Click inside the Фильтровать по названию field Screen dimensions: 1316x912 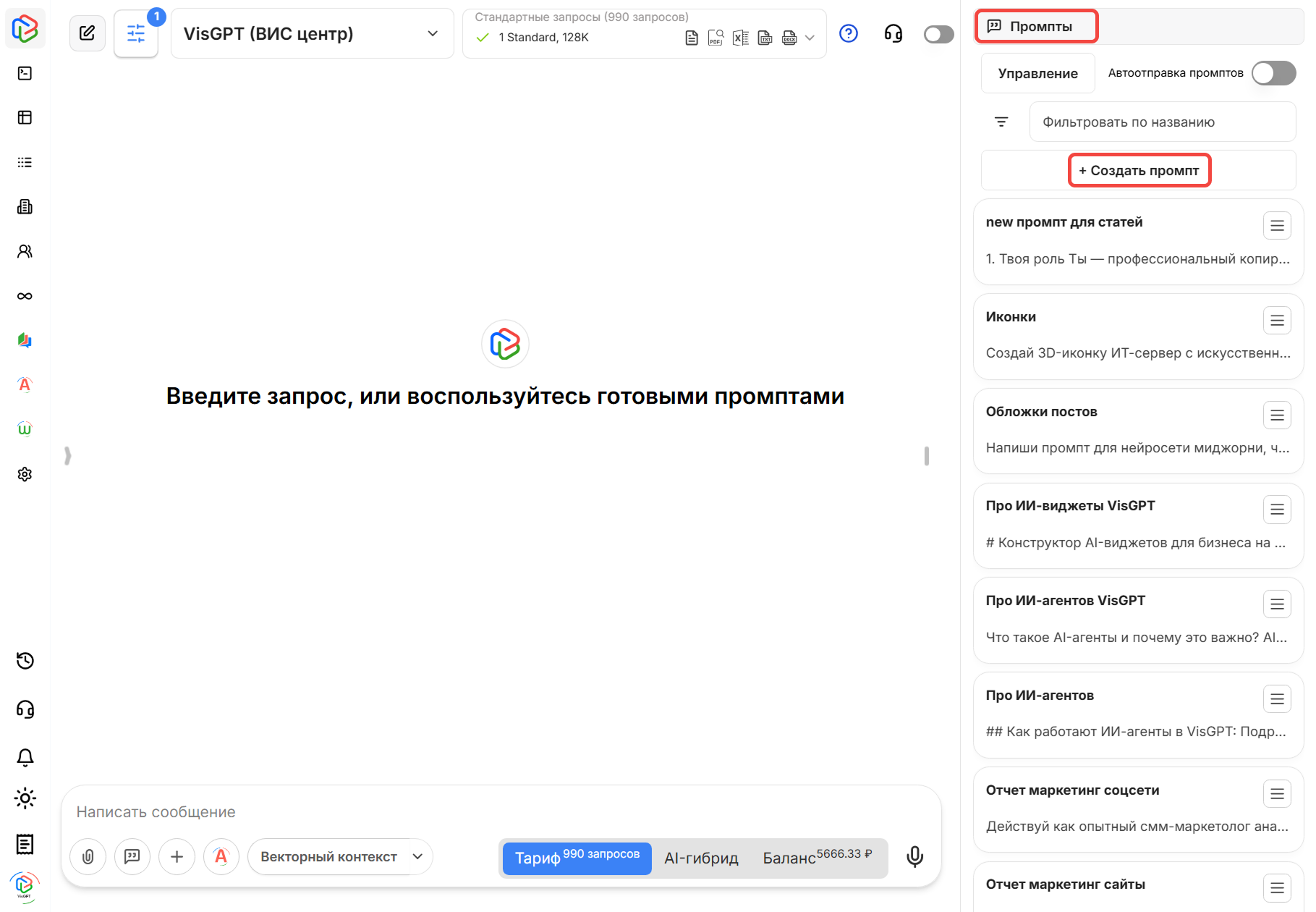pyautogui.click(x=1162, y=122)
